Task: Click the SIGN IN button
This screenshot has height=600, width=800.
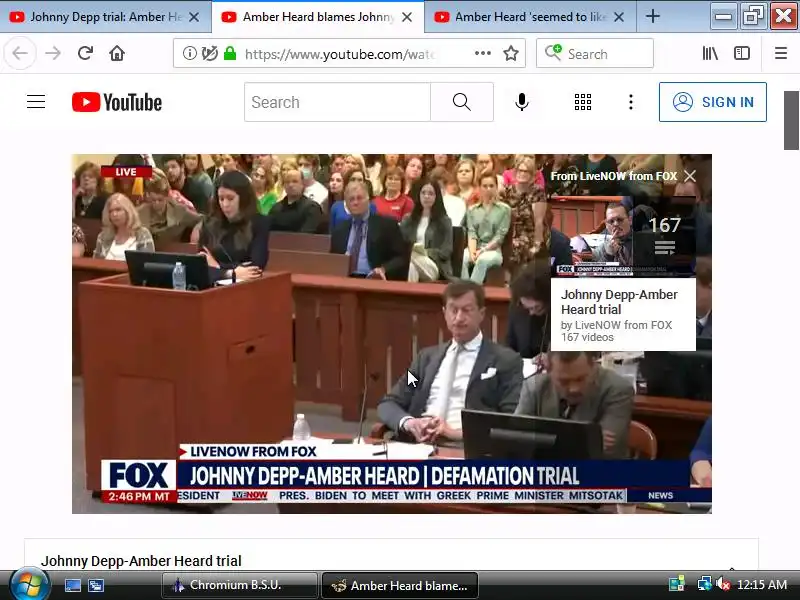Action: tap(713, 102)
